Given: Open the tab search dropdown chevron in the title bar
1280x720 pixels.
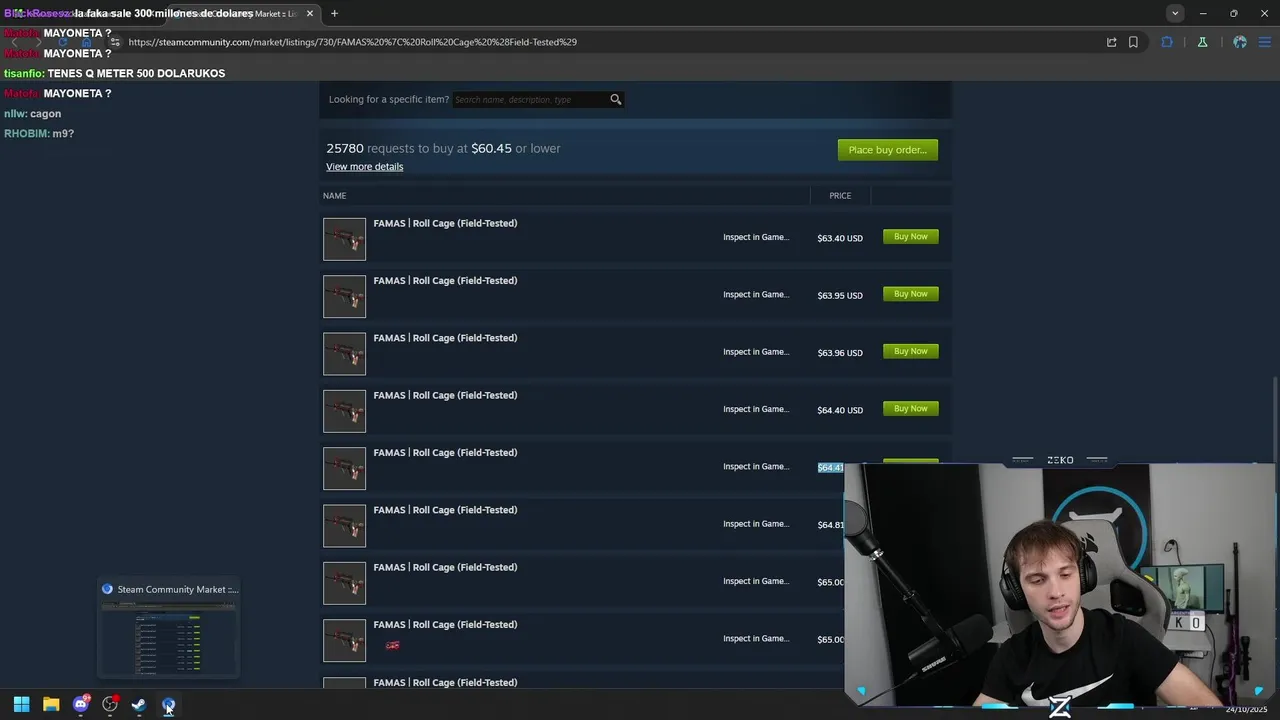Looking at the screenshot, I should click(x=1175, y=13).
